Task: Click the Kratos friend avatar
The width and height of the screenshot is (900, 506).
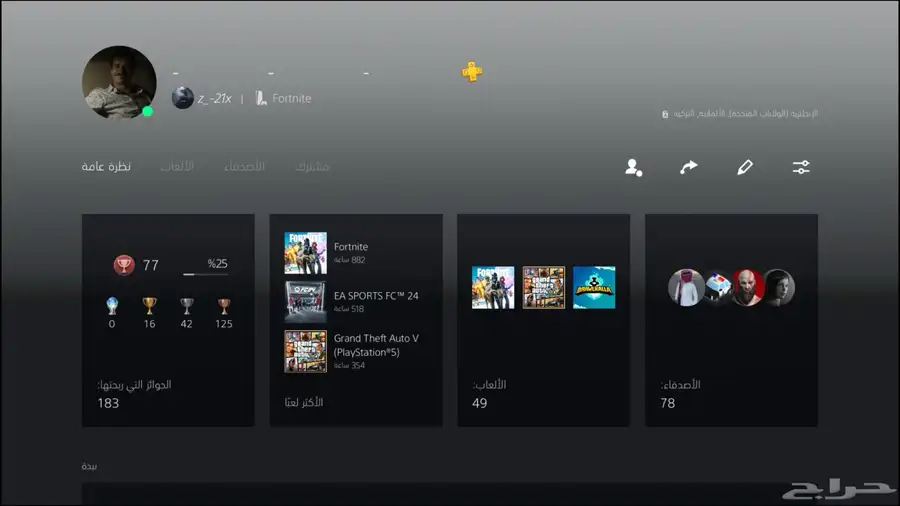Action: (748, 287)
